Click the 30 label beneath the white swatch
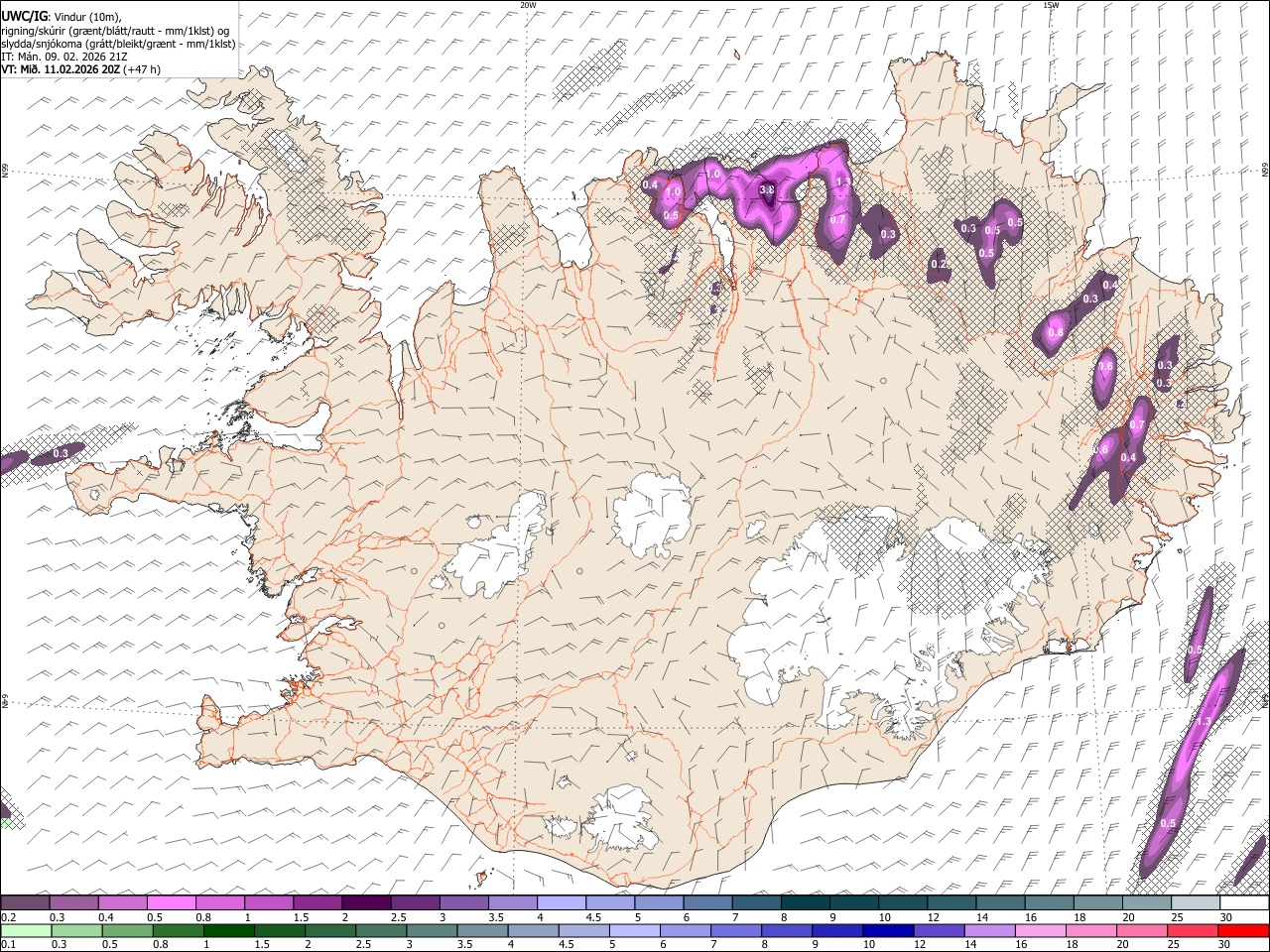The image size is (1270, 952). 1226,917
